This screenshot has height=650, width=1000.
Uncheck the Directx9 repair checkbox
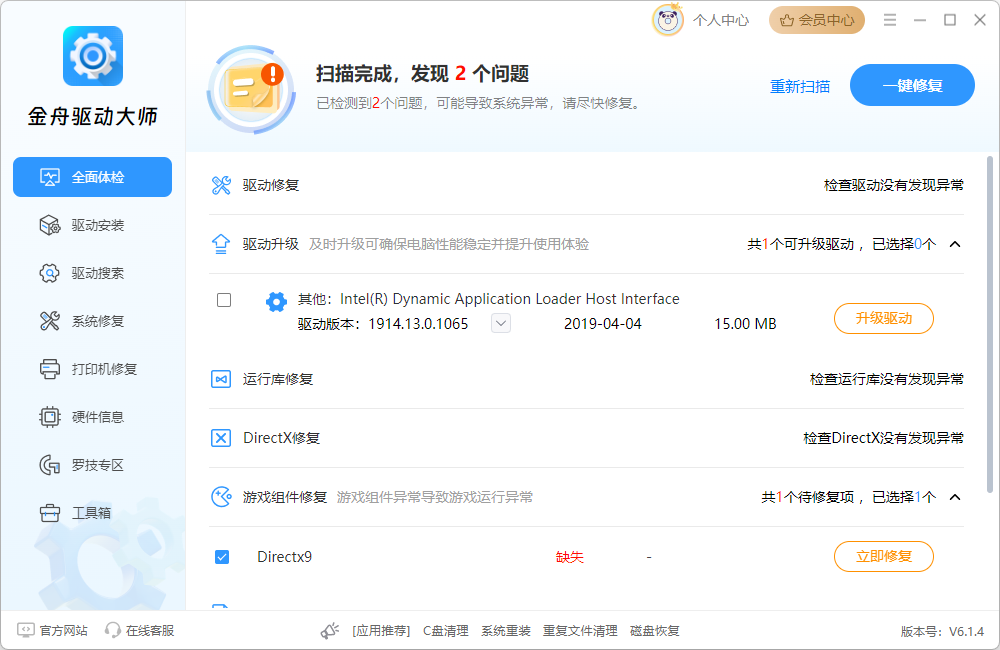222,557
